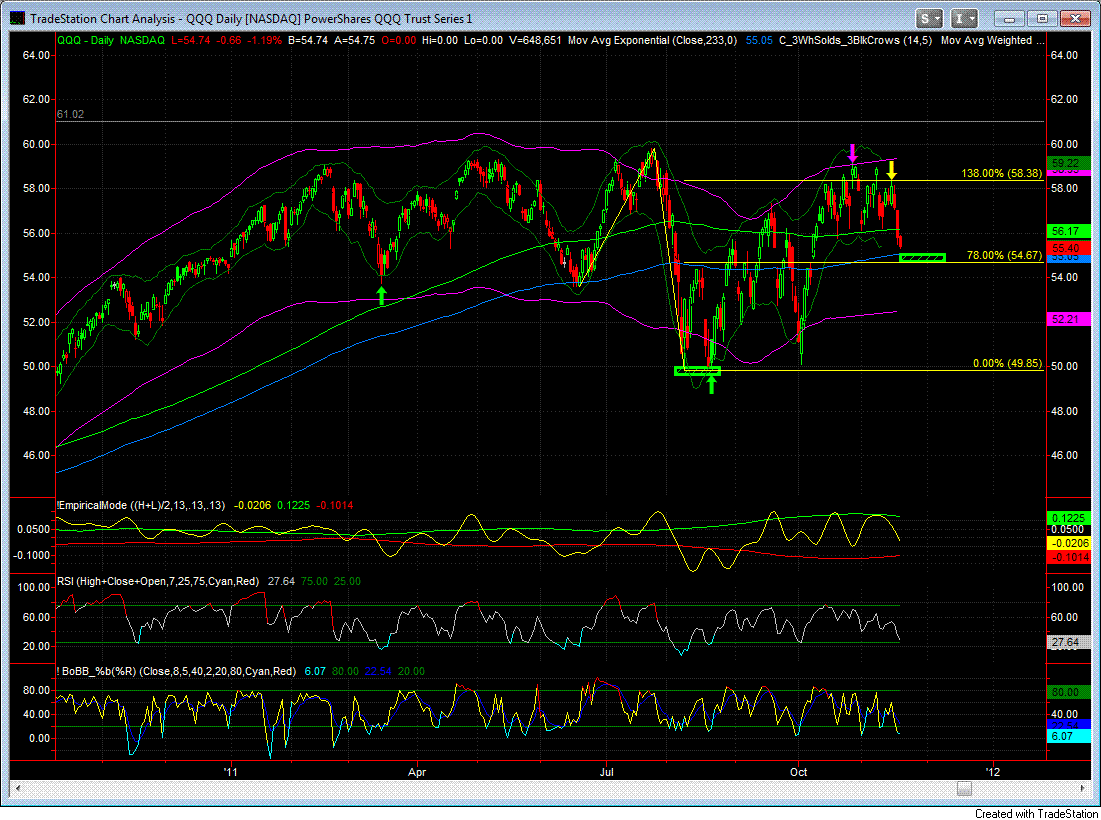1101x820 pixels.
Task: Minimize the Chart Analysis window
Action: [1009, 19]
